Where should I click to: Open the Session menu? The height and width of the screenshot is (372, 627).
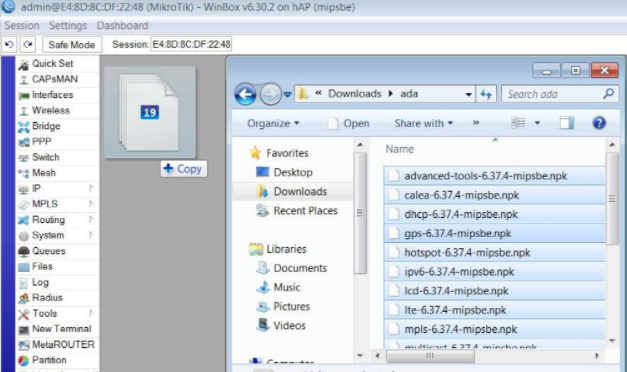click(22, 26)
